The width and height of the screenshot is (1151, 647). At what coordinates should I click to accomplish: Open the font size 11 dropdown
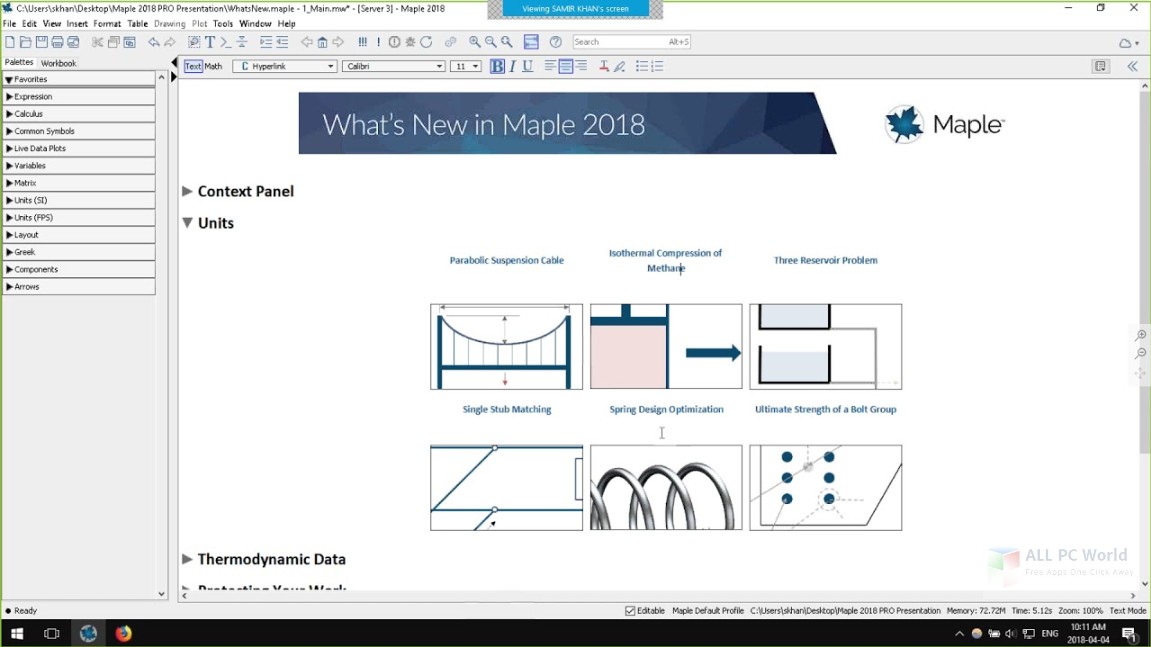click(x=465, y=66)
